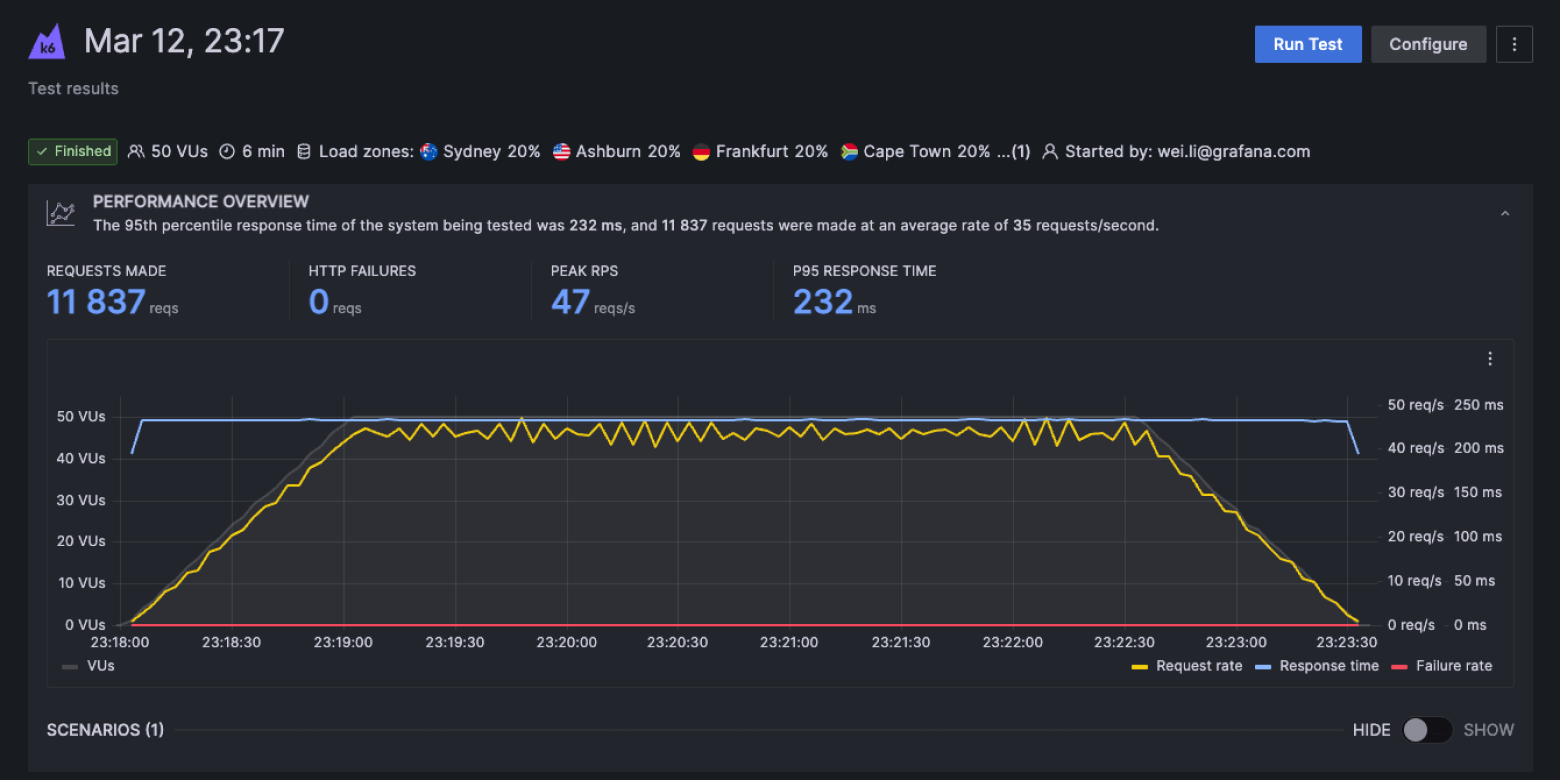
Task: Open the chart panel kebab menu
Action: point(1490,358)
